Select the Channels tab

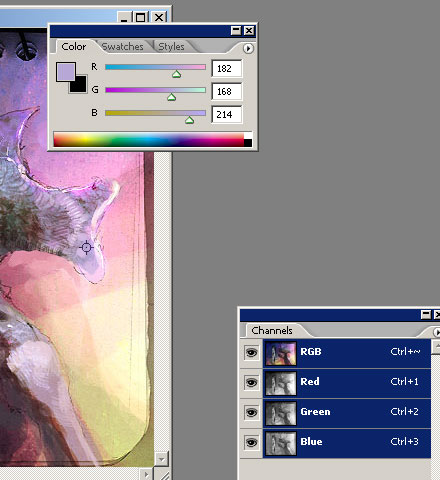tap(272, 330)
